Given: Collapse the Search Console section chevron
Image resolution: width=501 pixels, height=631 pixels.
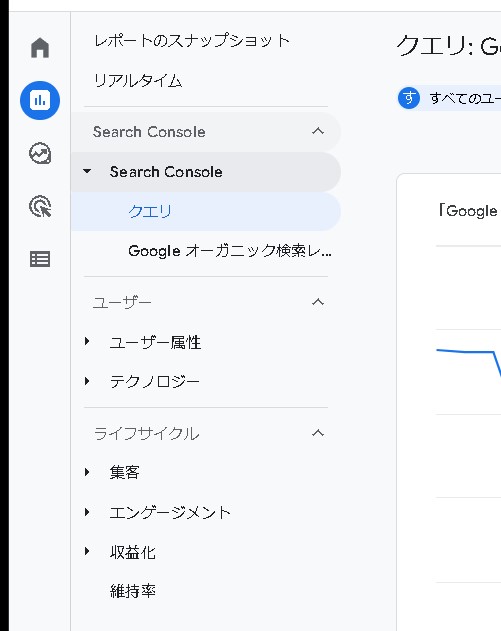Looking at the screenshot, I should (318, 131).
